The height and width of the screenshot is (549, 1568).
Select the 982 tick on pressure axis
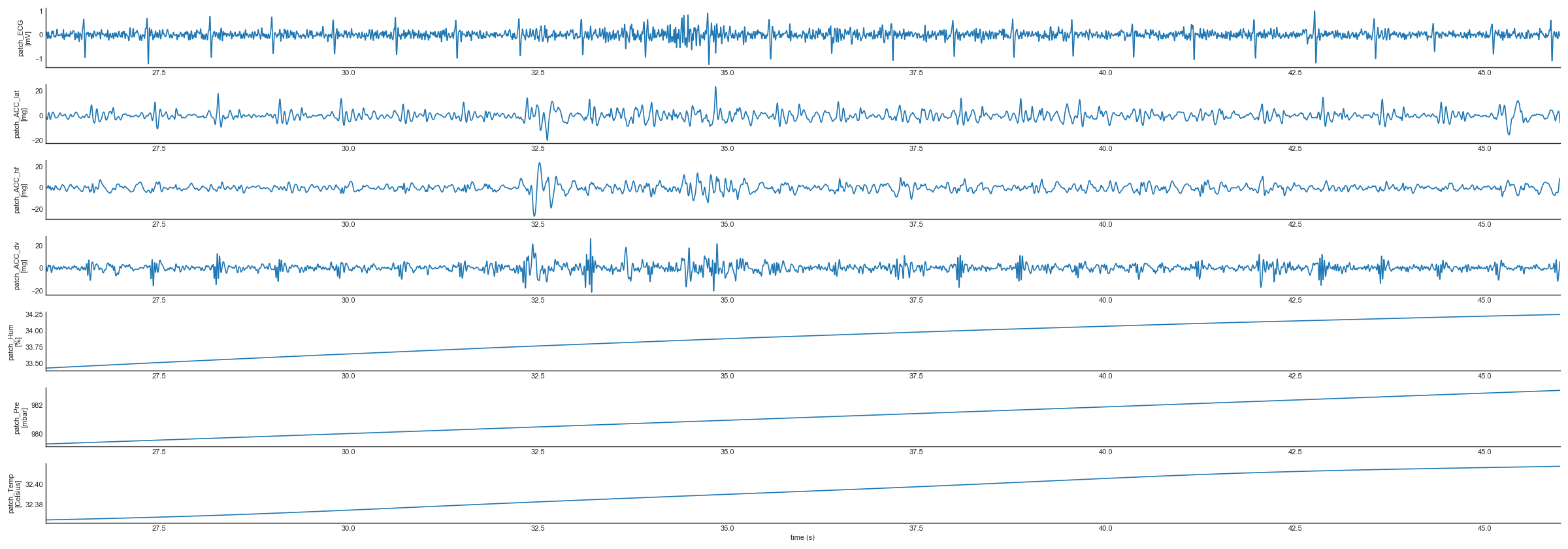pos(37,405)
